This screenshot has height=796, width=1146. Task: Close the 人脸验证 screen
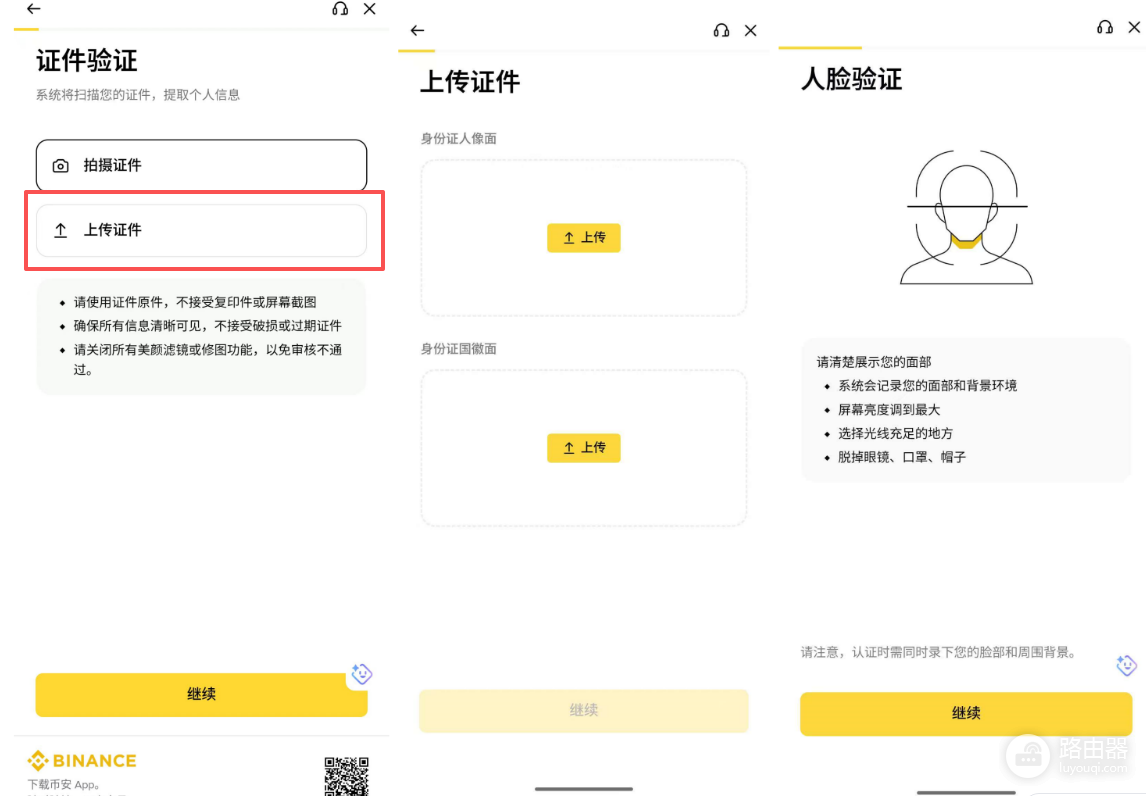[1134, 28]
